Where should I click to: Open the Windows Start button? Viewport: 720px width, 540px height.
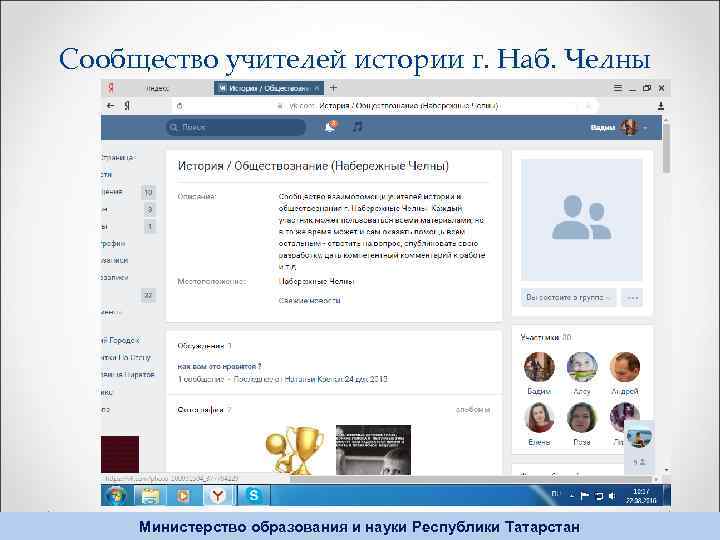(115, 496)
